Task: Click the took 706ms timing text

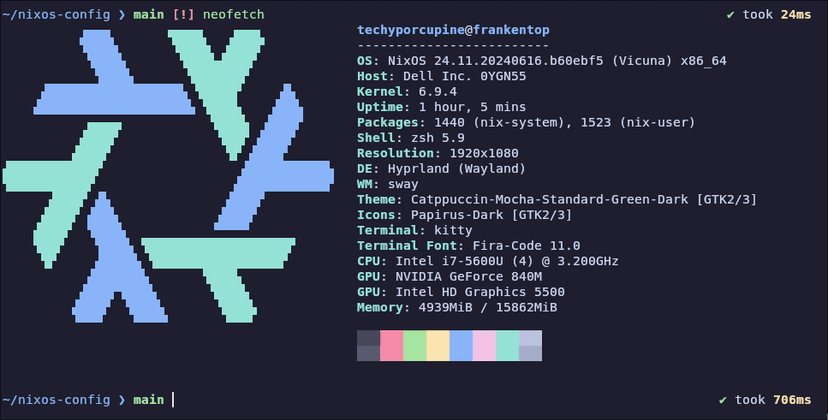Action: tap(773, 400)
